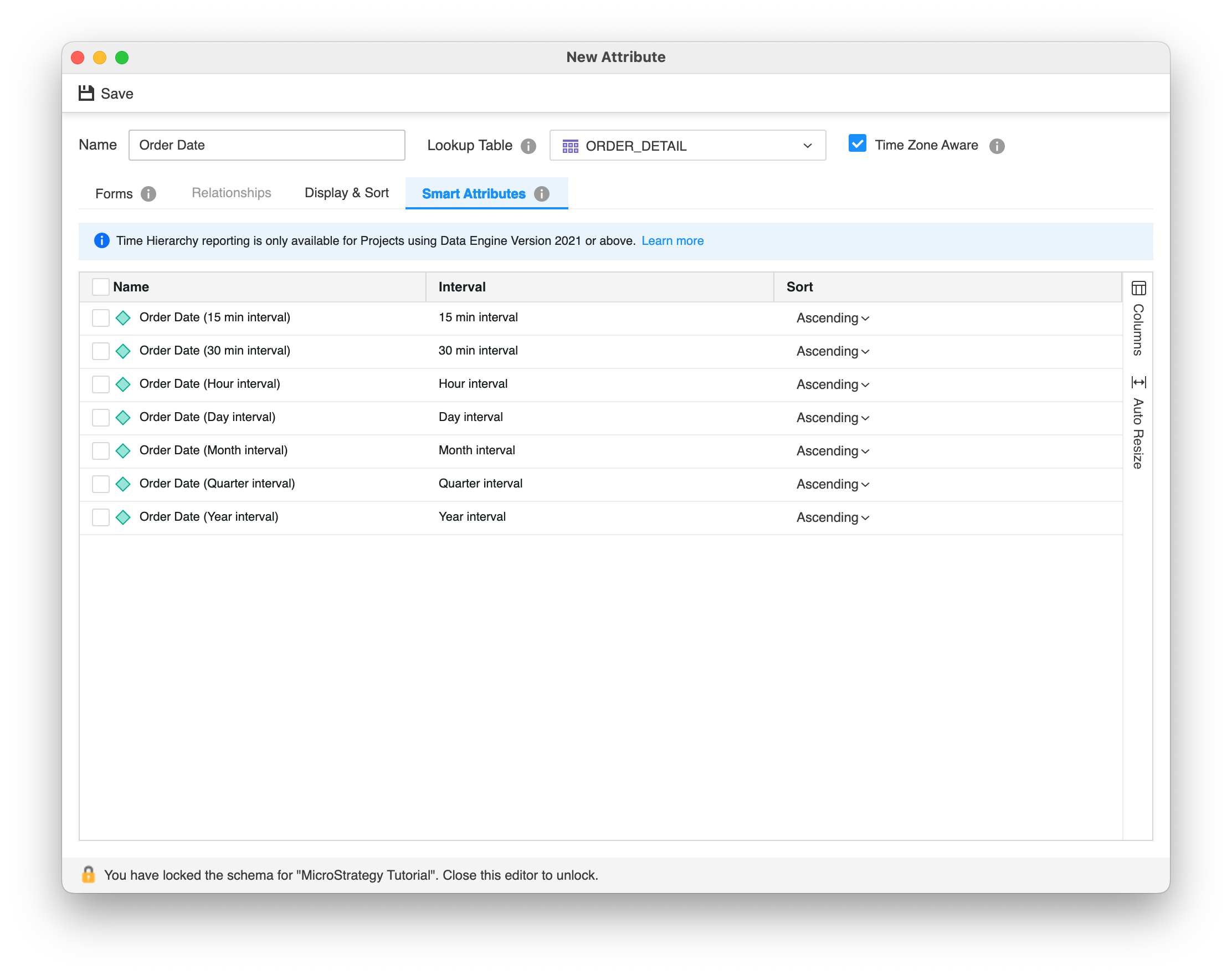Click diamond icon of Order Date (Year interval)
The height and width of the screenshot is (975, 1232).
[124, 517]
